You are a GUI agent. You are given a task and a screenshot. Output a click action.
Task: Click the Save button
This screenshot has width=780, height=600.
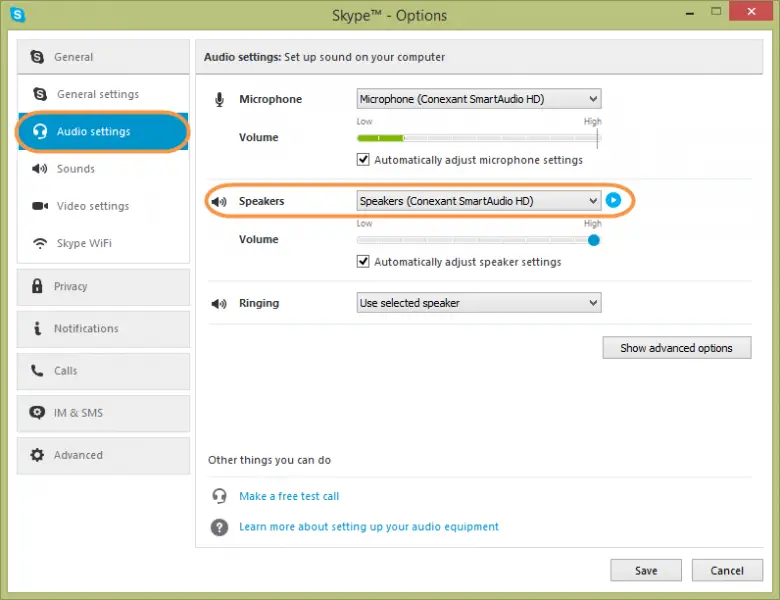point(646,570)
